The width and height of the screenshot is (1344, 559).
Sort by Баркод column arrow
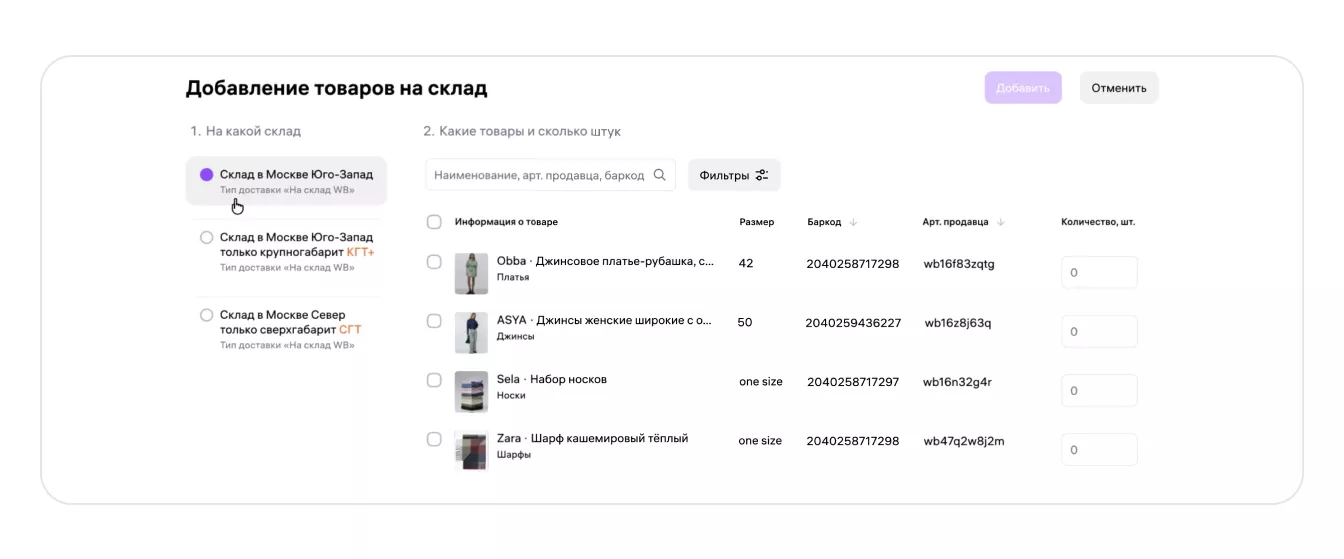point(854,222)
